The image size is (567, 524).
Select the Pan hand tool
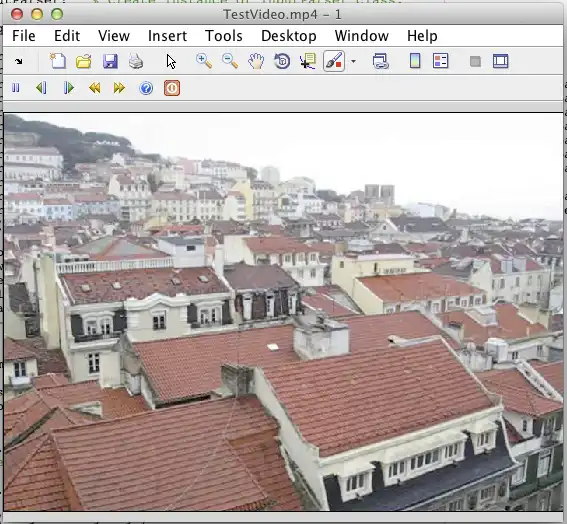(x=256, y=61)
